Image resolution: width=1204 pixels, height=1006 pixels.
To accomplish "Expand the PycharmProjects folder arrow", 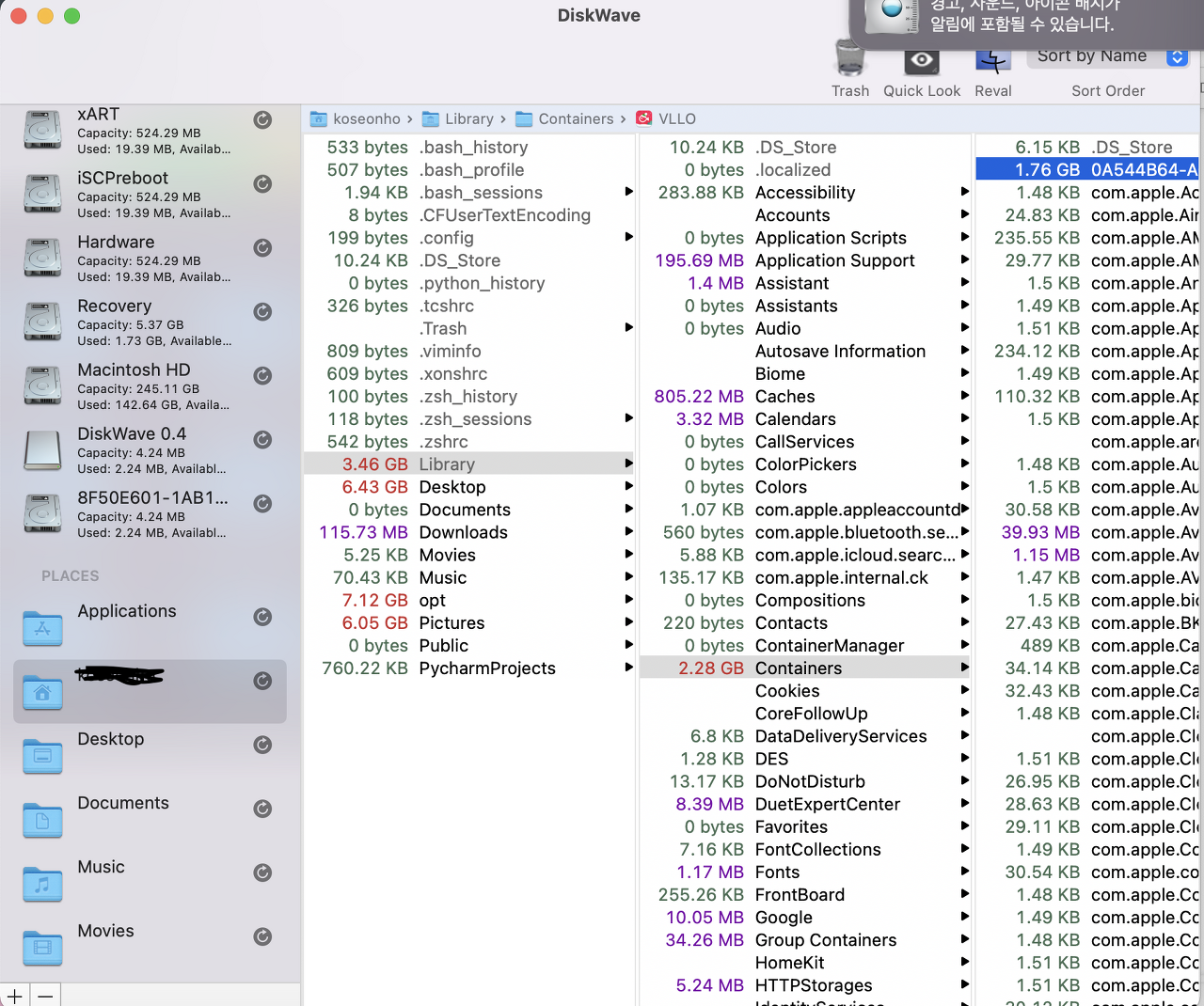I will (629, 668).
